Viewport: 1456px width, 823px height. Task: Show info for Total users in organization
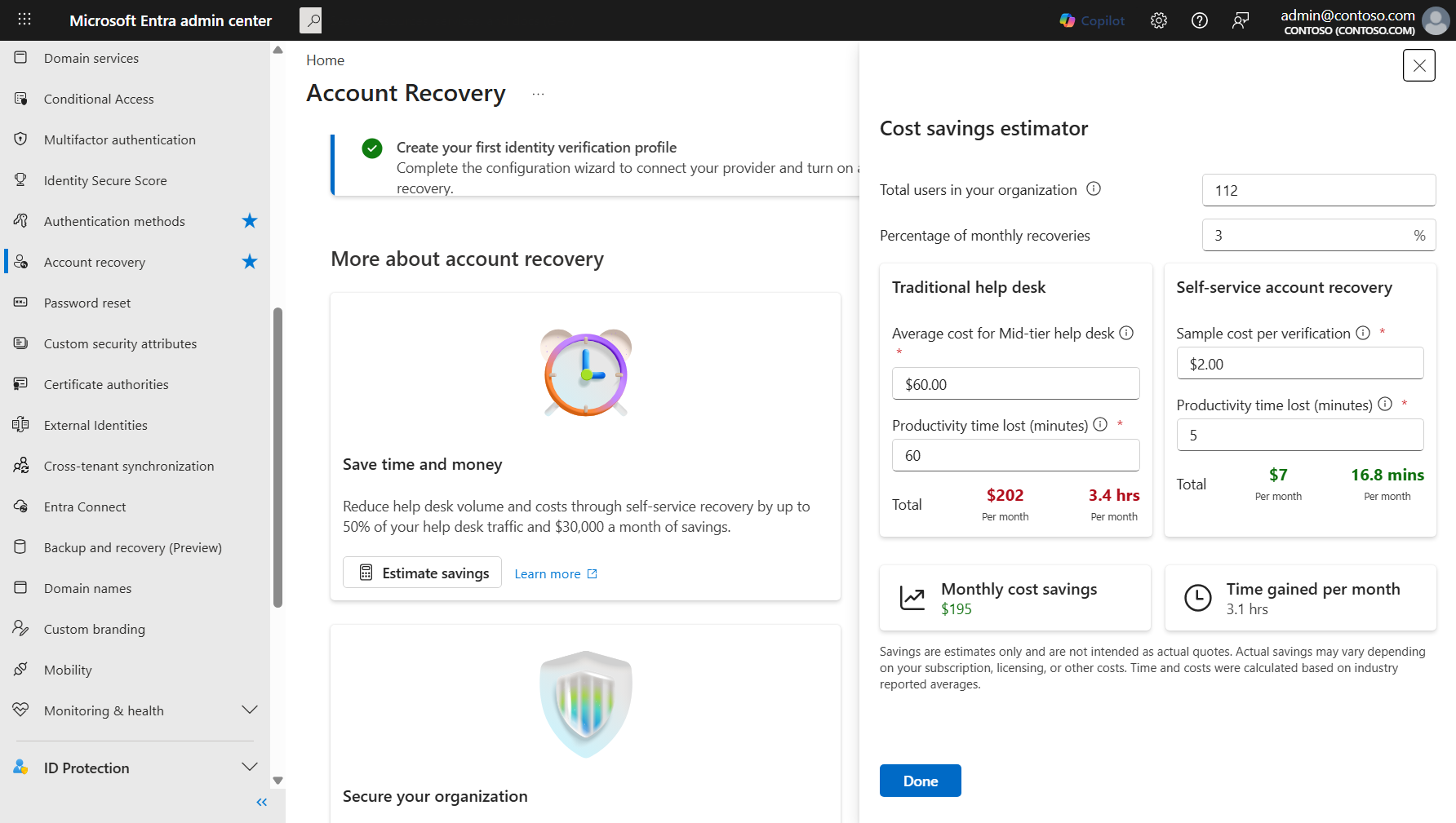tap(1094, 189)
